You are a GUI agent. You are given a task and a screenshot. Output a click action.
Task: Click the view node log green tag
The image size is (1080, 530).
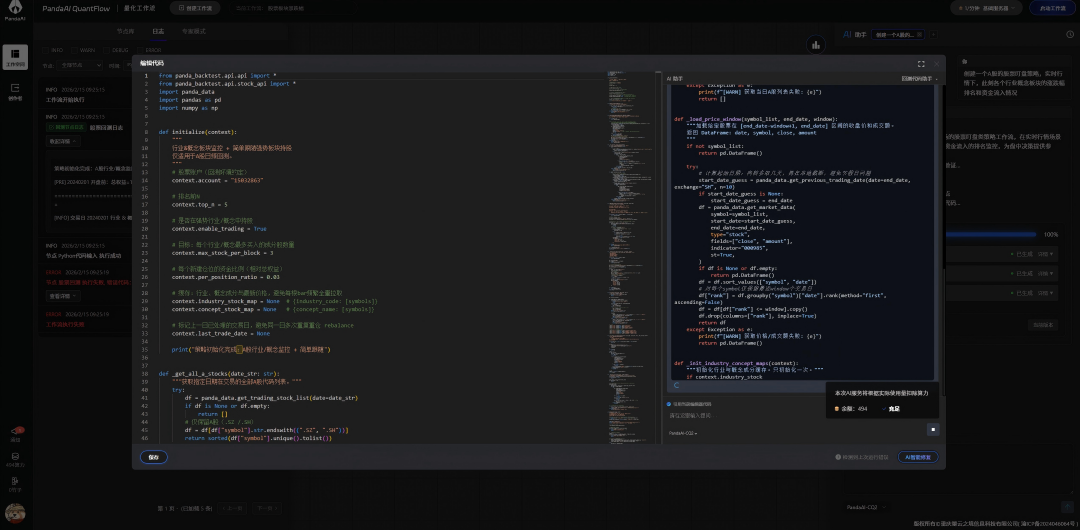click(66, 128)
